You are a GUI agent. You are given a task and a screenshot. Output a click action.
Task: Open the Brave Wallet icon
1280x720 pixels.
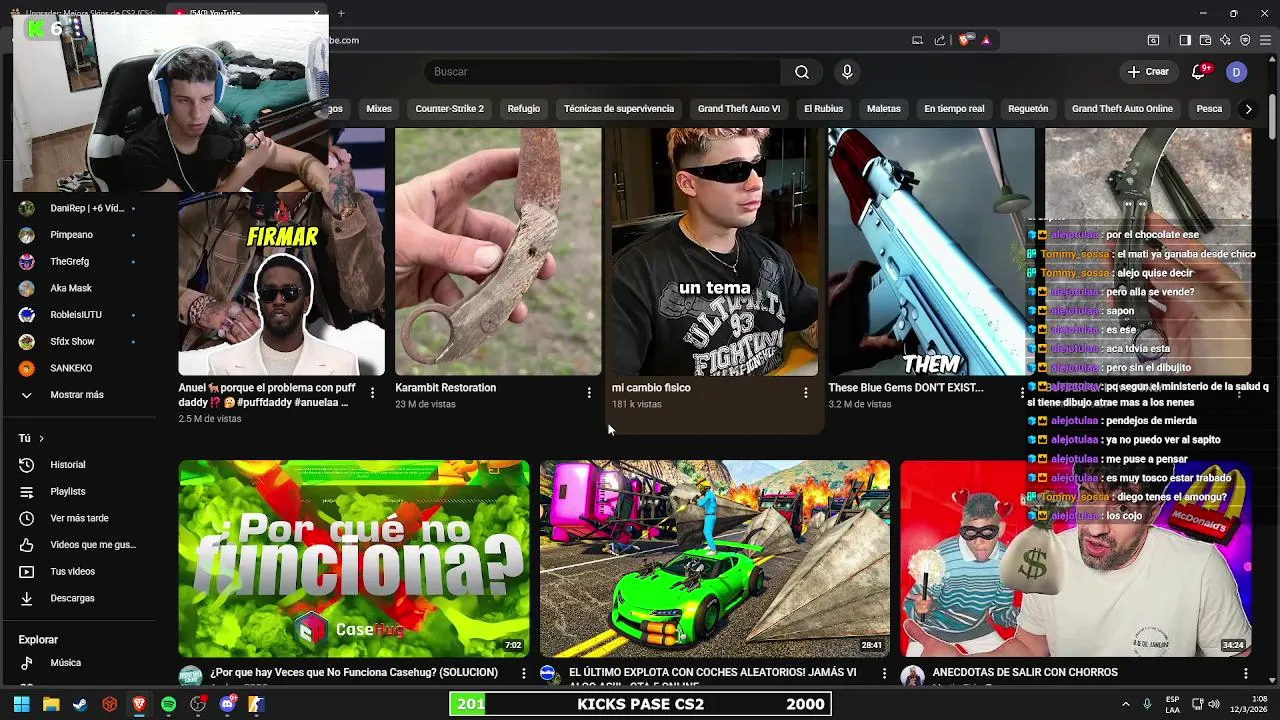[x=1205, y=40]
